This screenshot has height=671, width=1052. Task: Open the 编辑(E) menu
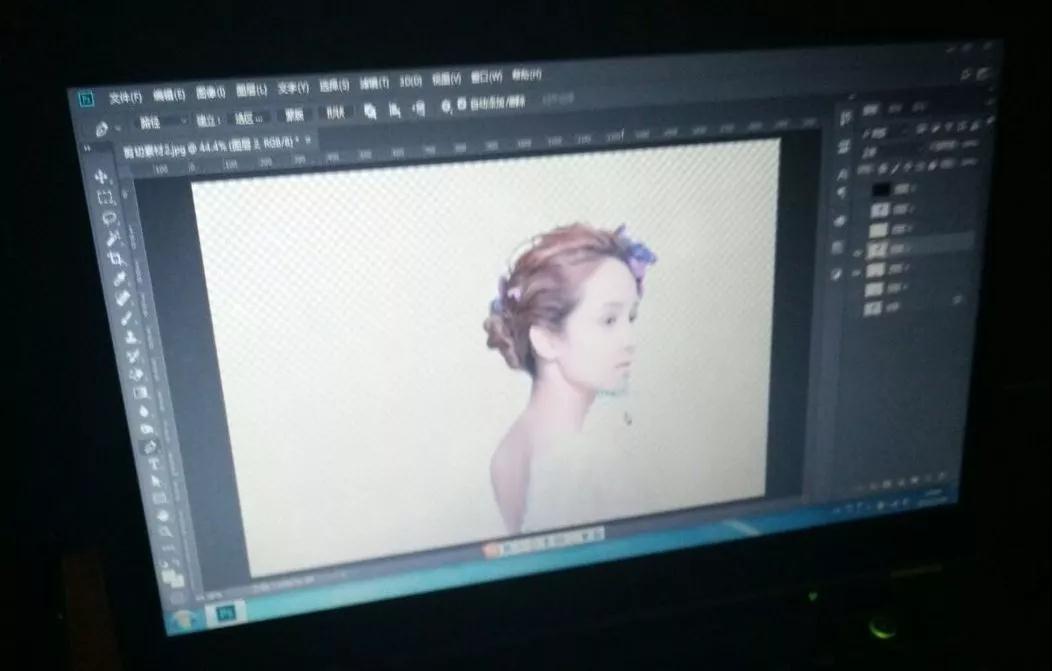tap(168, 95)
